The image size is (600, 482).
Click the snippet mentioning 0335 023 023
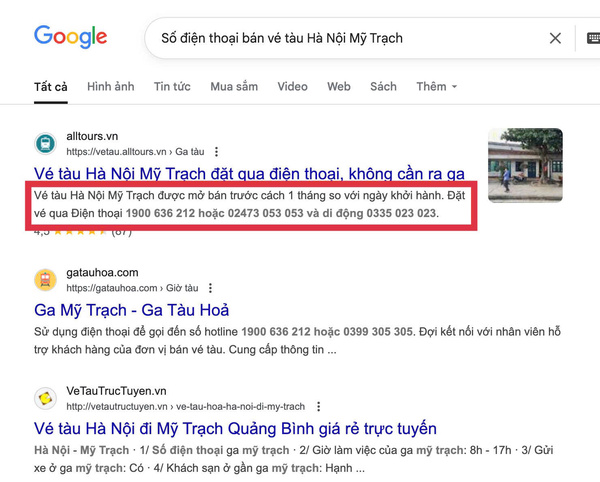[x=249, y=204]
